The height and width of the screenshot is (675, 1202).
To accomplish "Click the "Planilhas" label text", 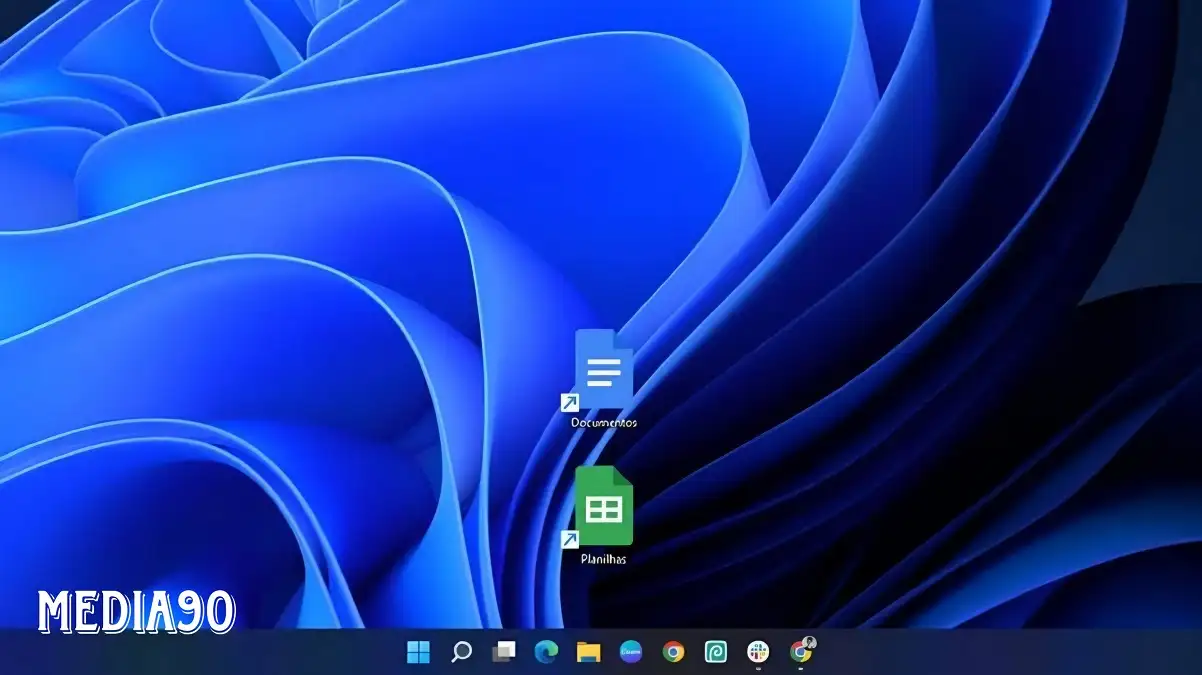I will 603,559.
